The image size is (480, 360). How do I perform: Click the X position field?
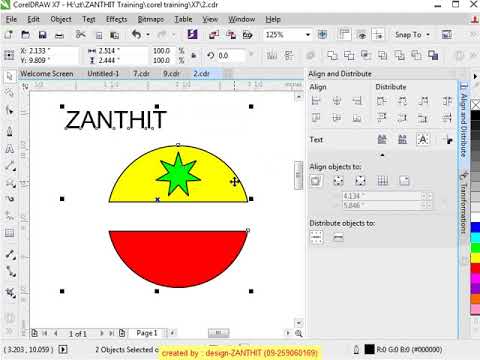point(48,51)
